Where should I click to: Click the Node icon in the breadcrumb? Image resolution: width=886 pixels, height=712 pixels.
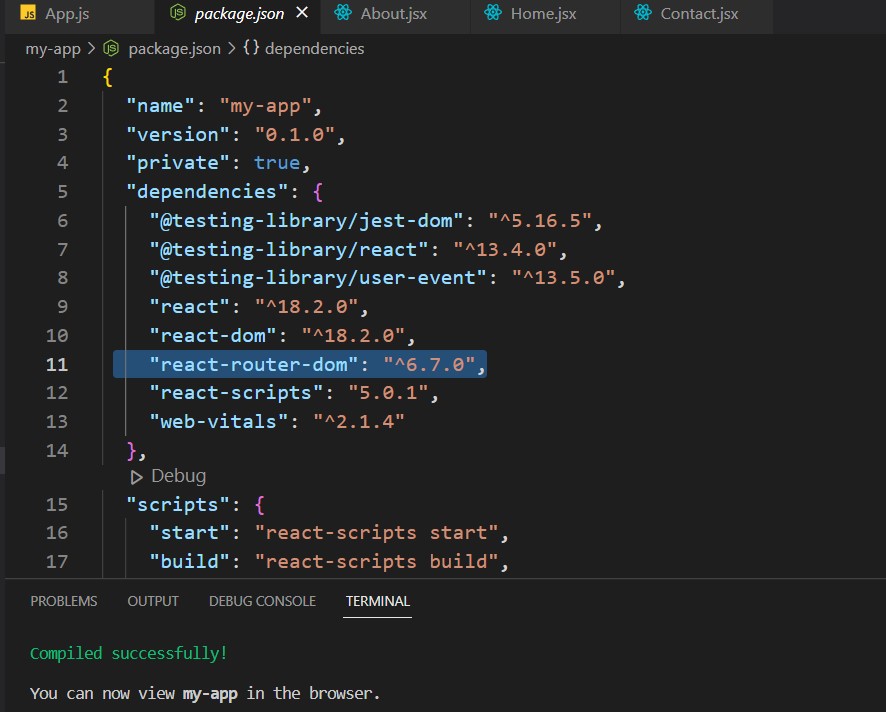tap(111, 48)
